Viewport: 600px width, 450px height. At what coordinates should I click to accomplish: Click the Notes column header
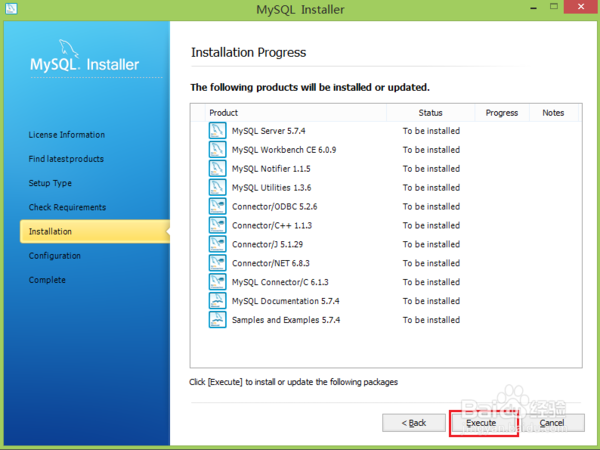pyautogui.click(x=553, y=113)
